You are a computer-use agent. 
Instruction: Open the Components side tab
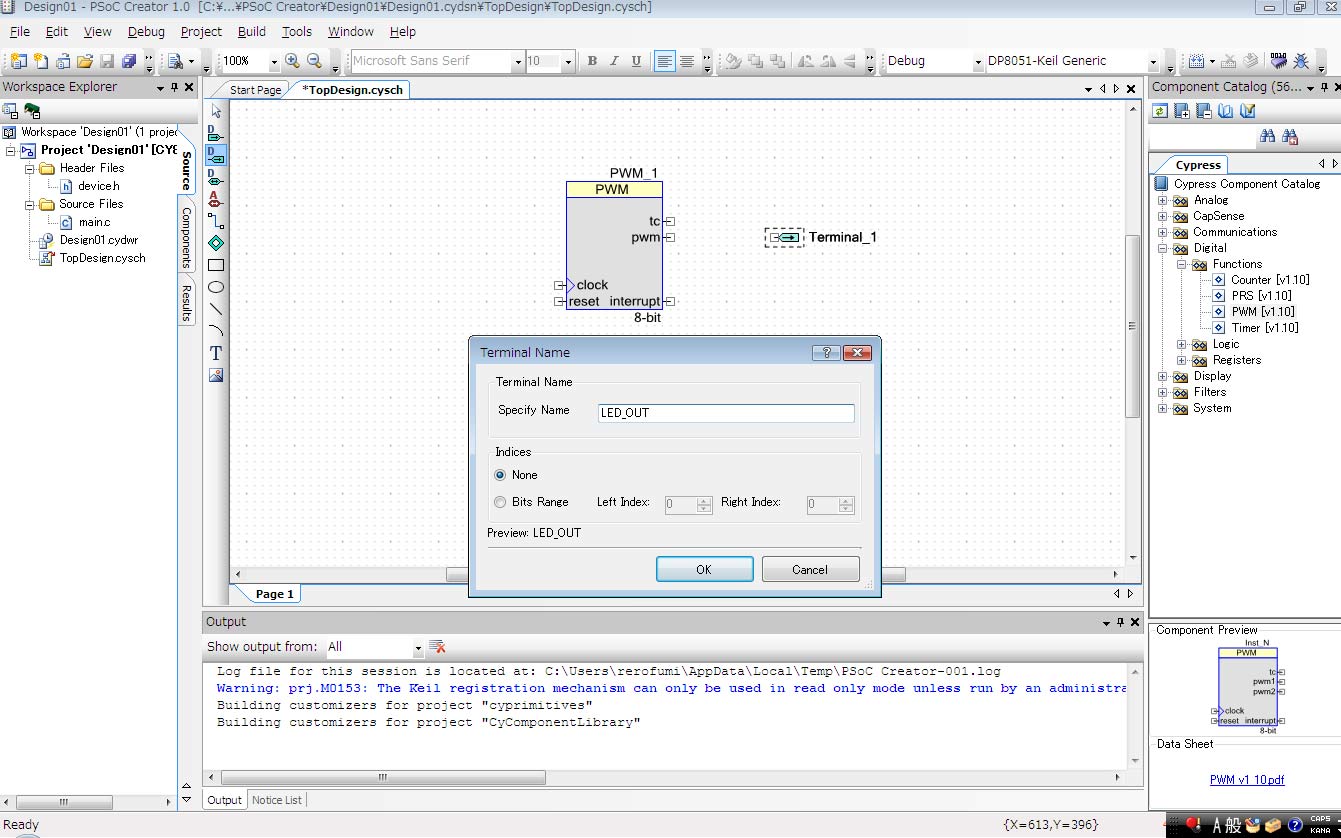tap(186, 238)
